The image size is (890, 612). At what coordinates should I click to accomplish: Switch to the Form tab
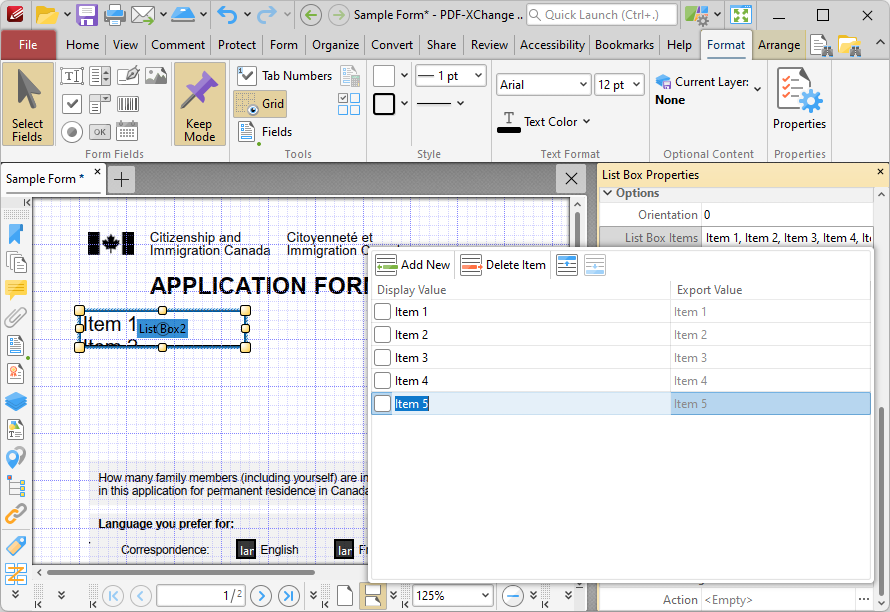click(283, 45)
